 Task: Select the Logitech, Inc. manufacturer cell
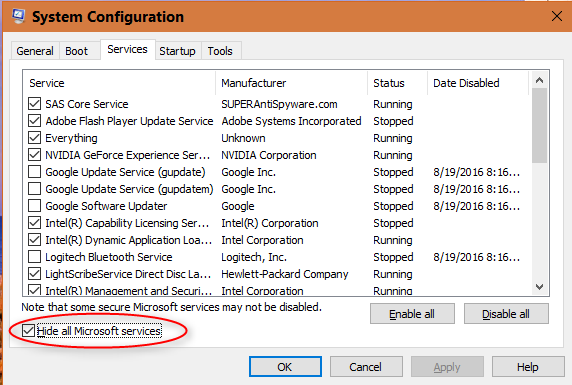pyautogui.click(x=254, y=257)
